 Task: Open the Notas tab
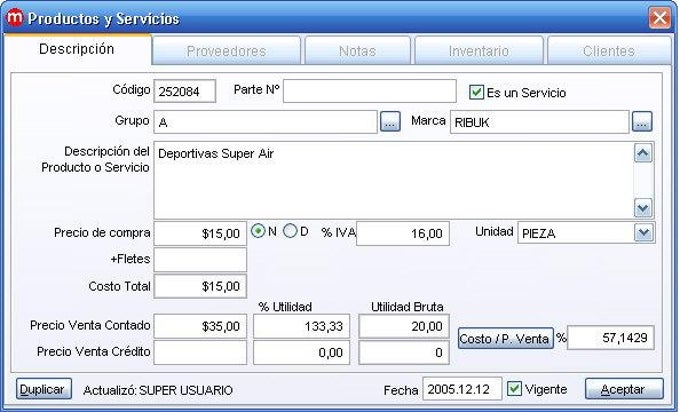pyautogui.click(x=357, y=51)
